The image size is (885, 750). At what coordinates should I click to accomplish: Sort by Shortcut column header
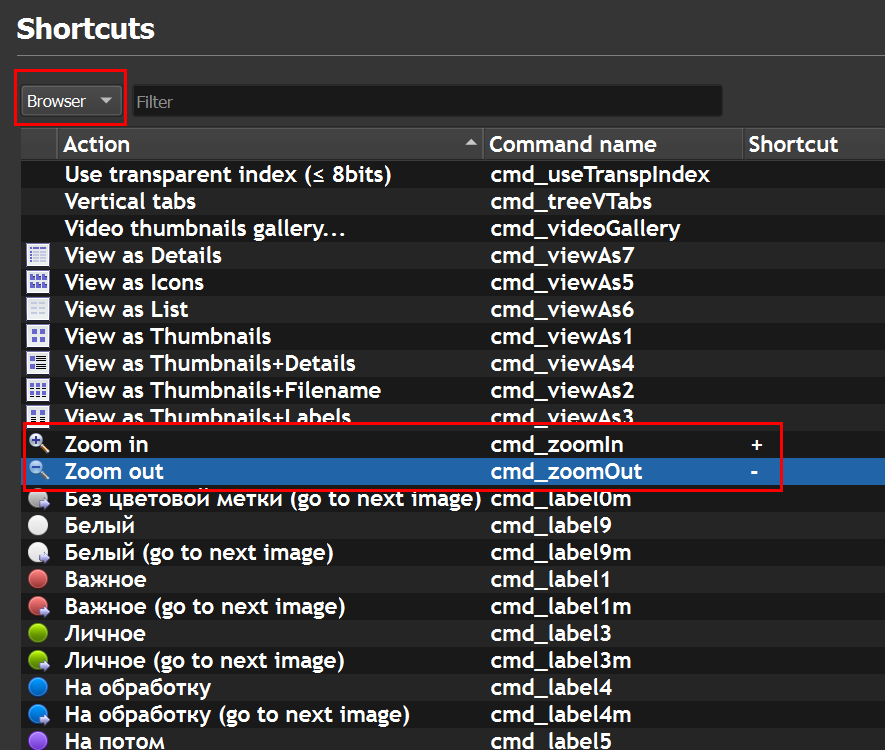click(793, 145)
